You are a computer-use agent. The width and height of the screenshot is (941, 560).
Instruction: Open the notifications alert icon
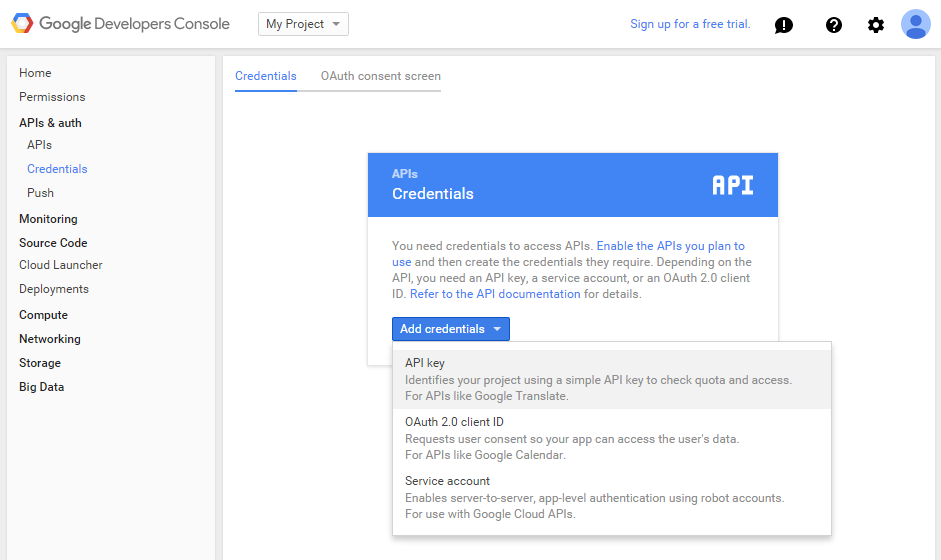pos(784,25)
